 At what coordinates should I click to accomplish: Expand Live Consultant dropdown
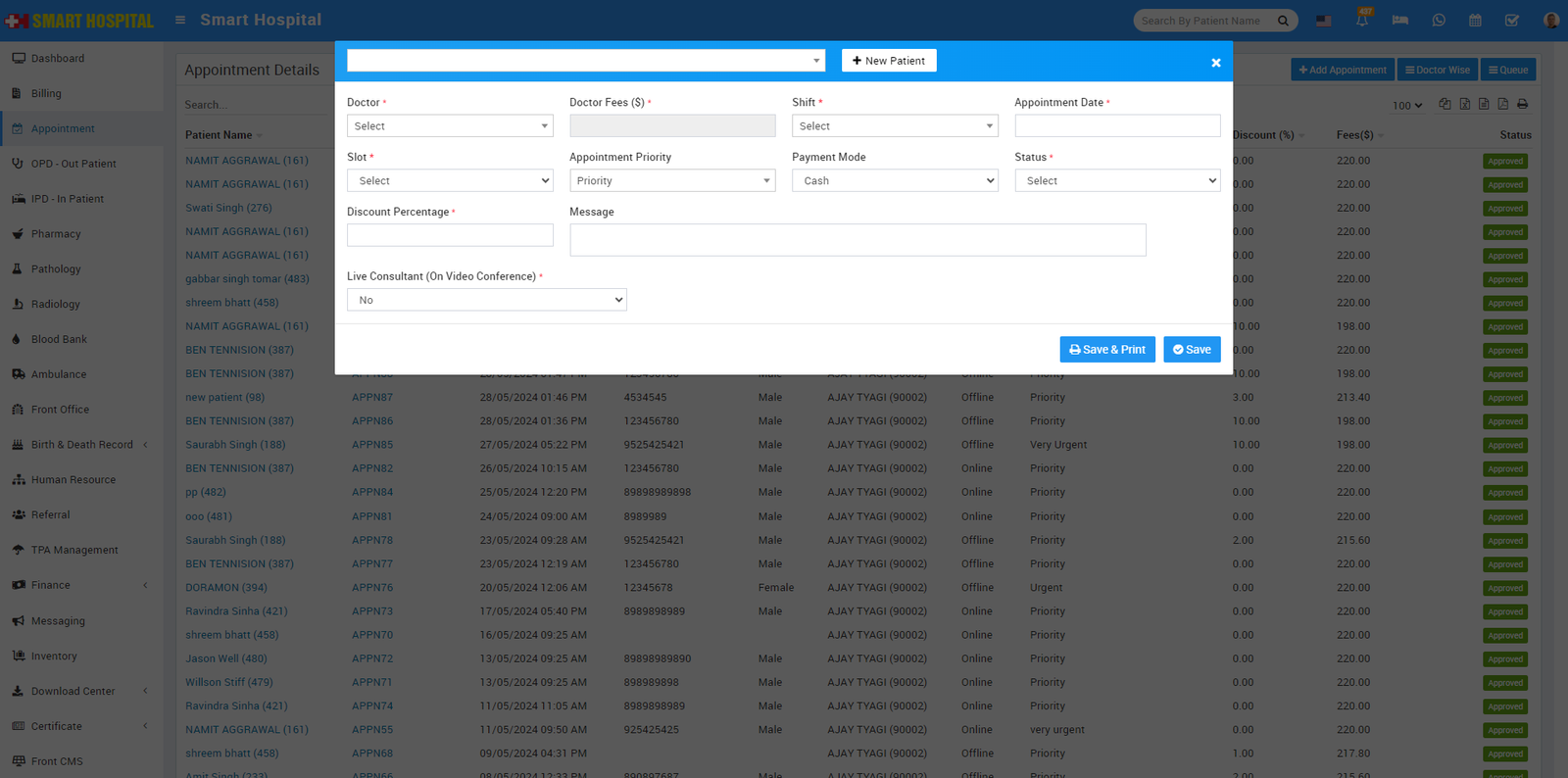coord(486,300)
